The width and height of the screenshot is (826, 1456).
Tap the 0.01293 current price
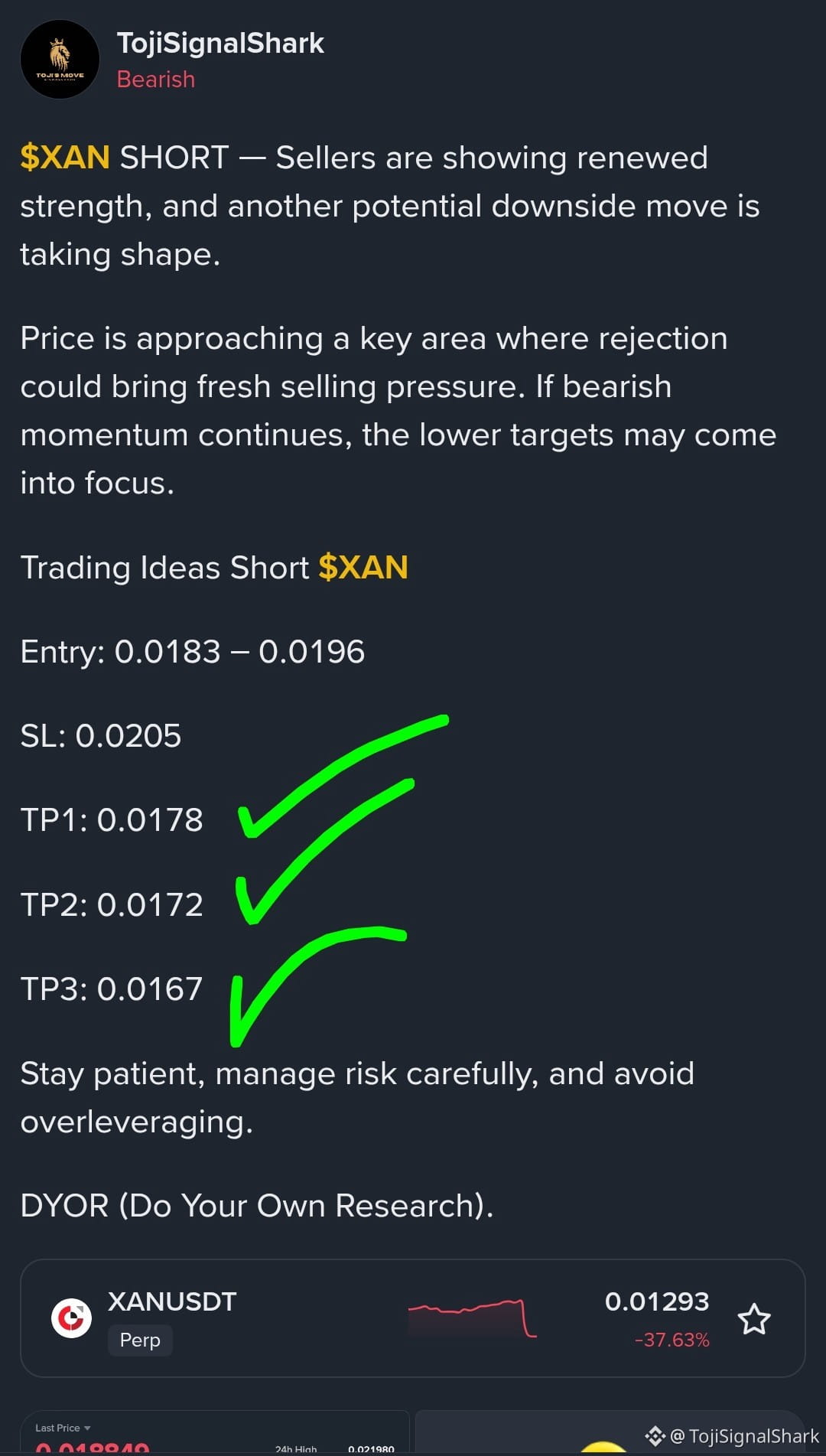pyautogui.click(x=657, y=1301)
